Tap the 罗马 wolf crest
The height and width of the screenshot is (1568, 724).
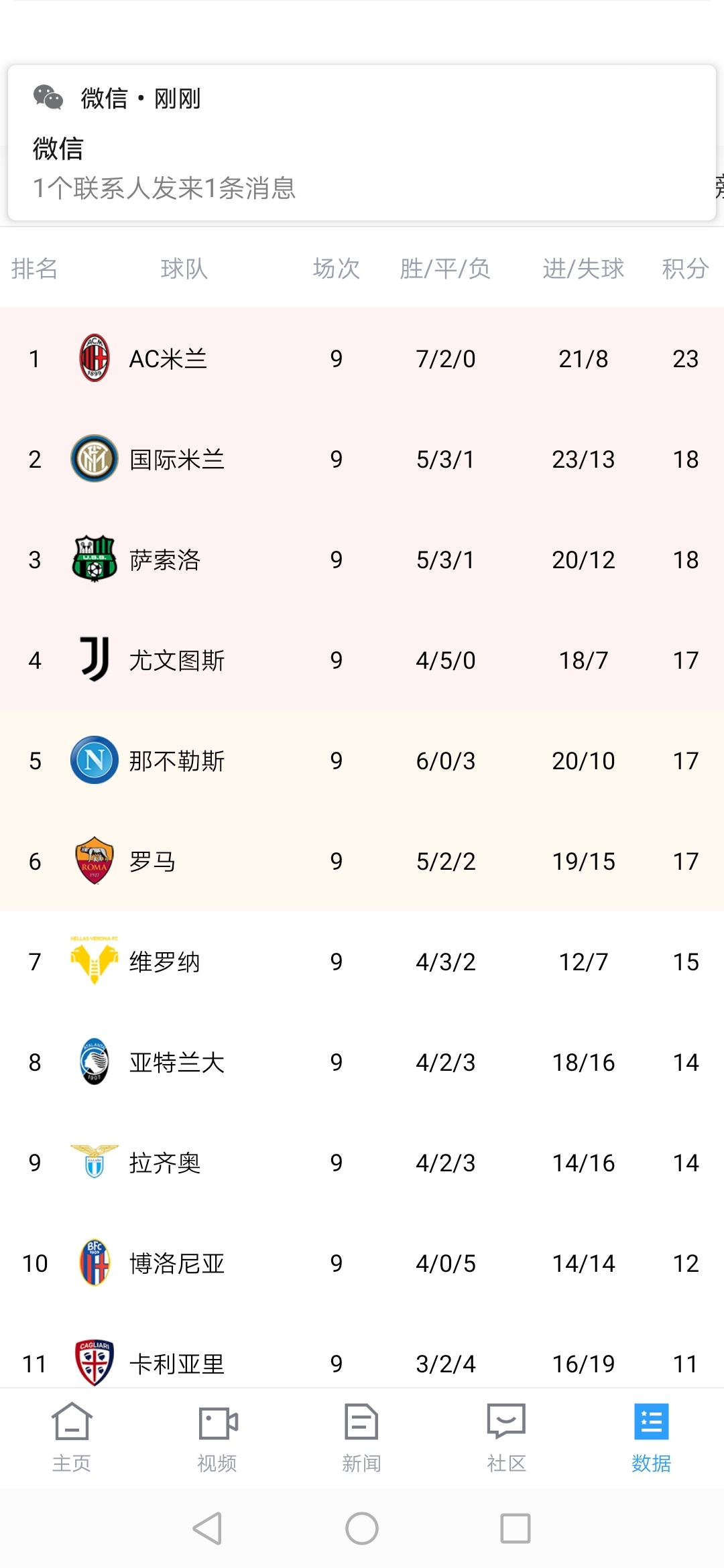coord(95,860)
